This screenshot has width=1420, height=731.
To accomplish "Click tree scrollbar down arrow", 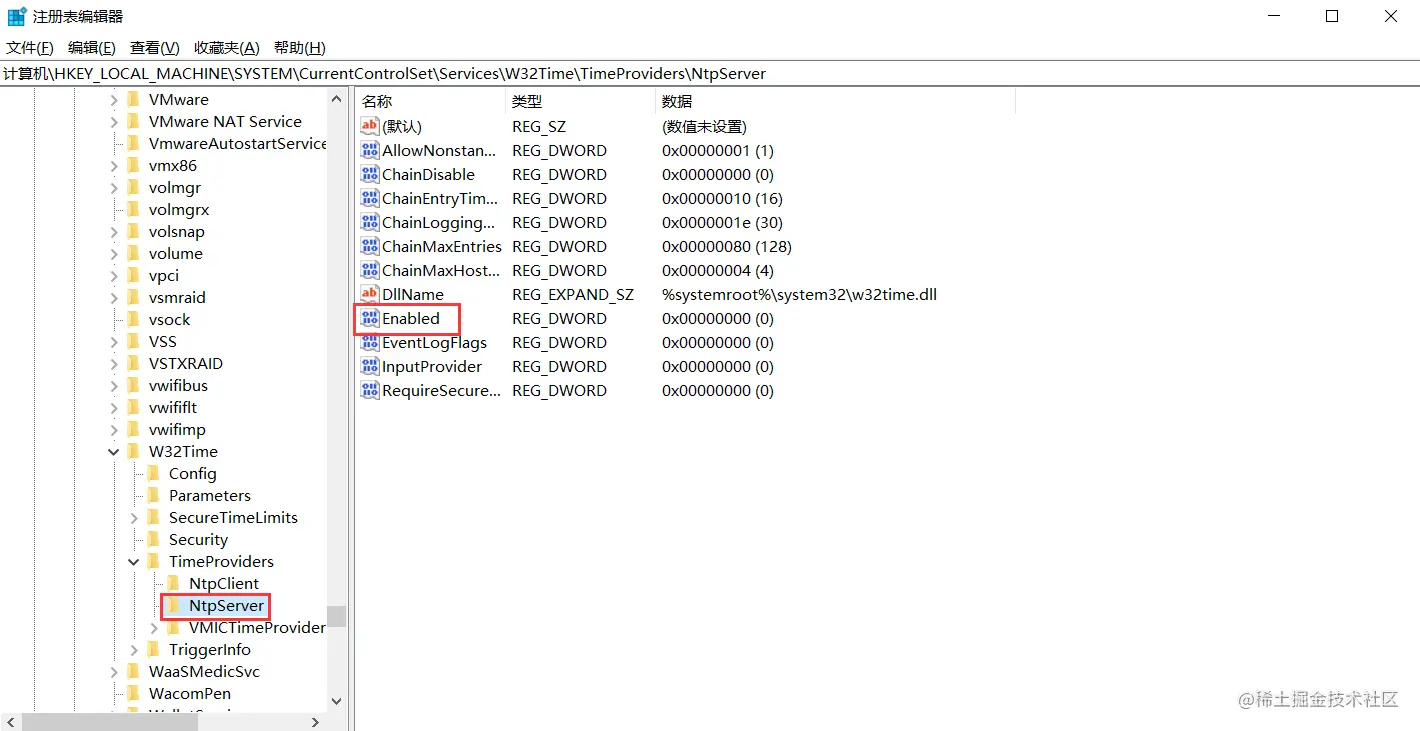I will [336, 702].
